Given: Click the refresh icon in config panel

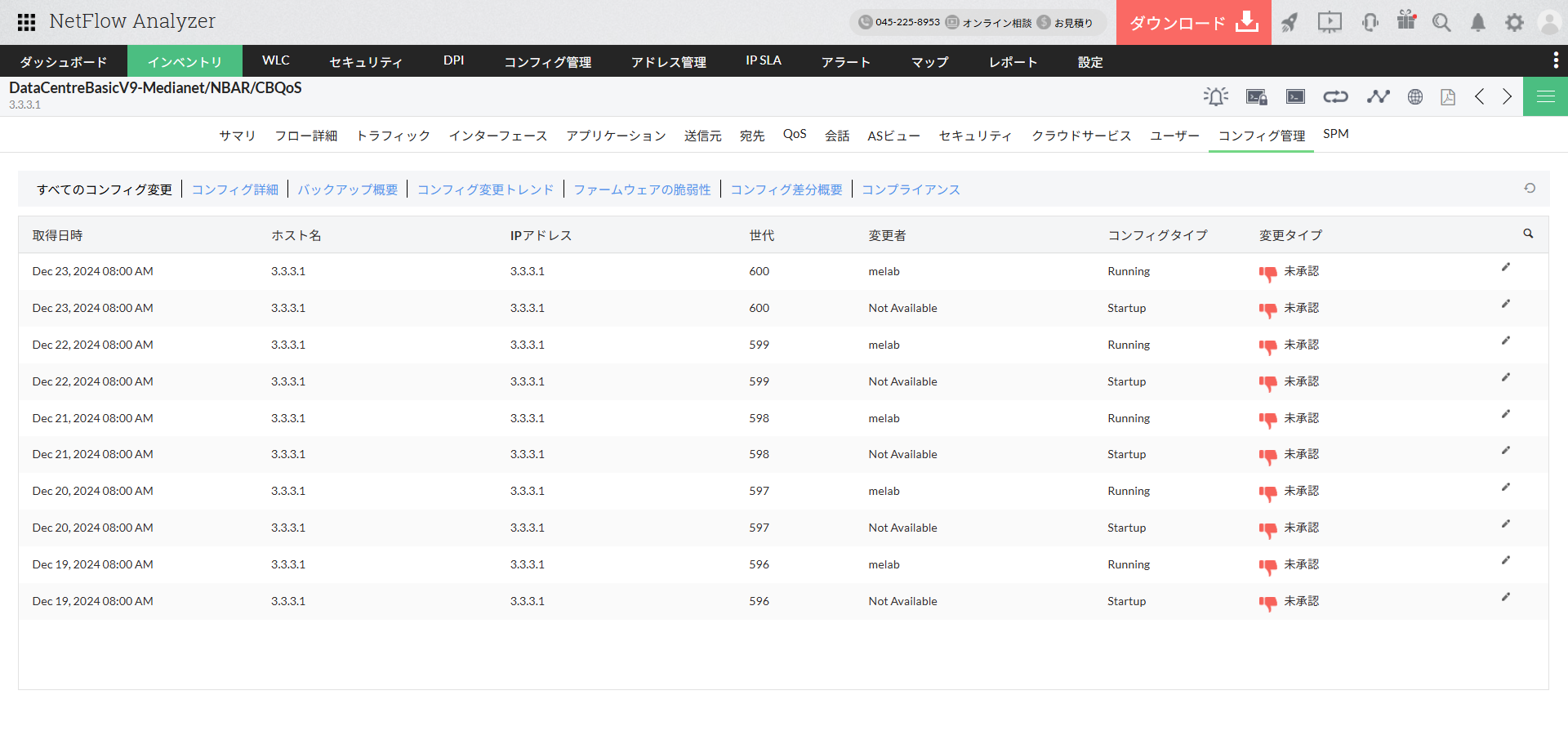Looking at the screenshot, I should click(x=1530, y=188).
